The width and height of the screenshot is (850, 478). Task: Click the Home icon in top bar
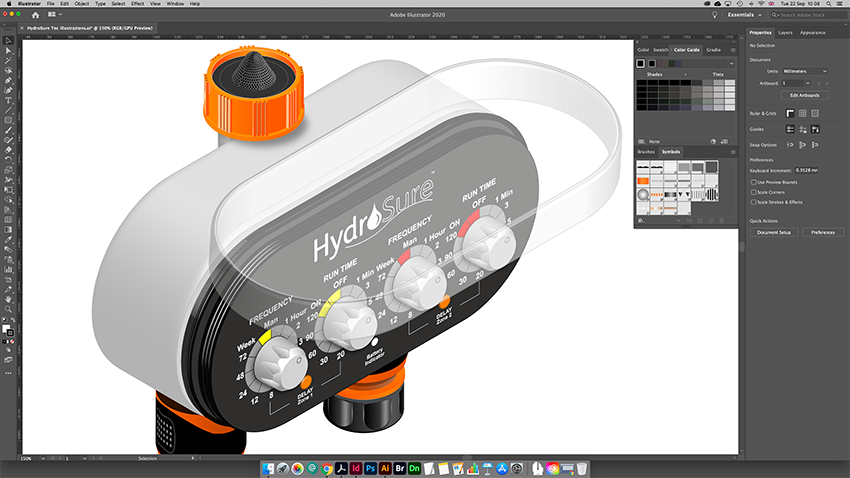35,15
